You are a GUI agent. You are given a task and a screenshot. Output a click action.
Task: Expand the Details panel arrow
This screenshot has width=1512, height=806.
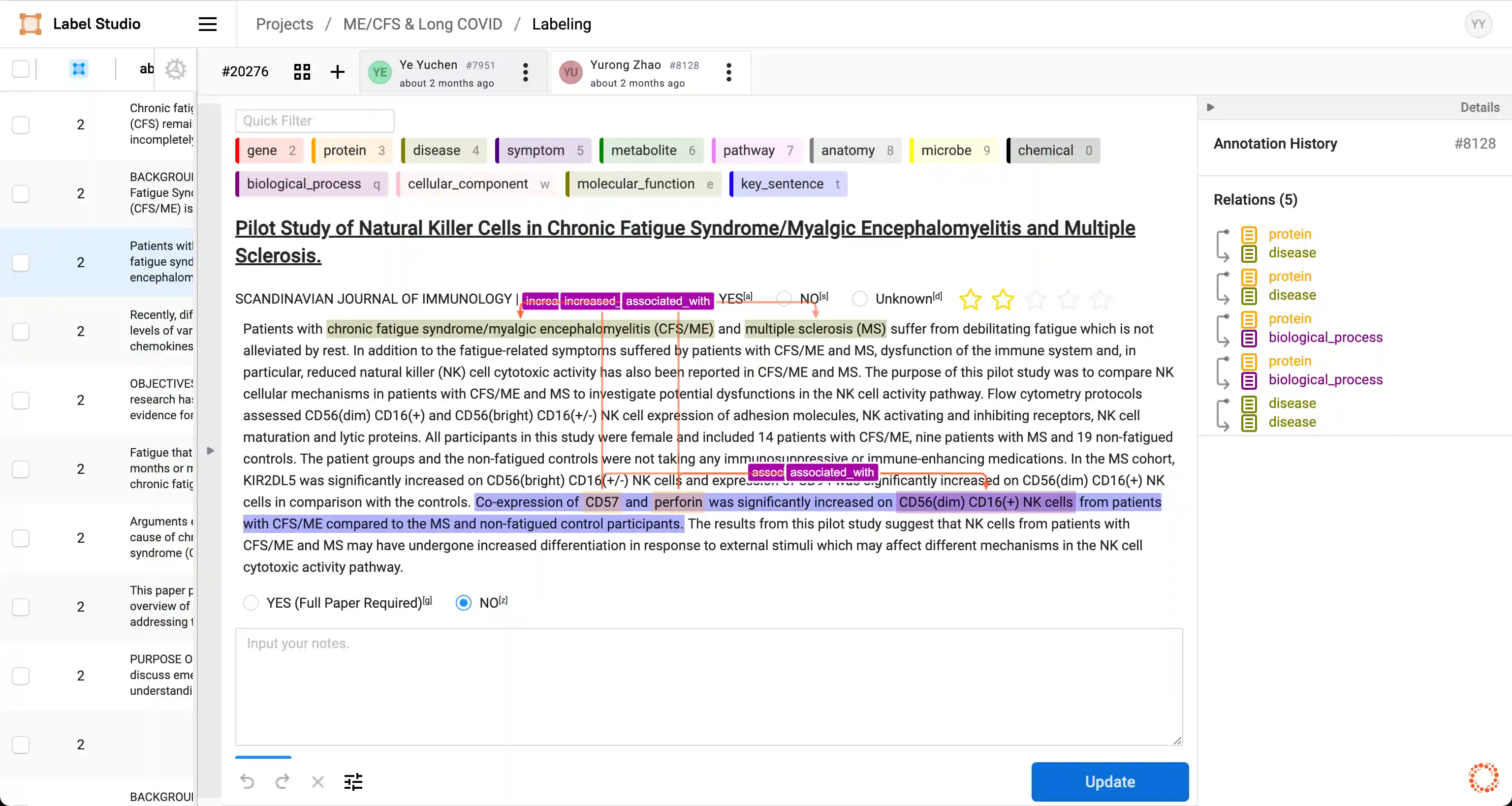click(1210, 107)
